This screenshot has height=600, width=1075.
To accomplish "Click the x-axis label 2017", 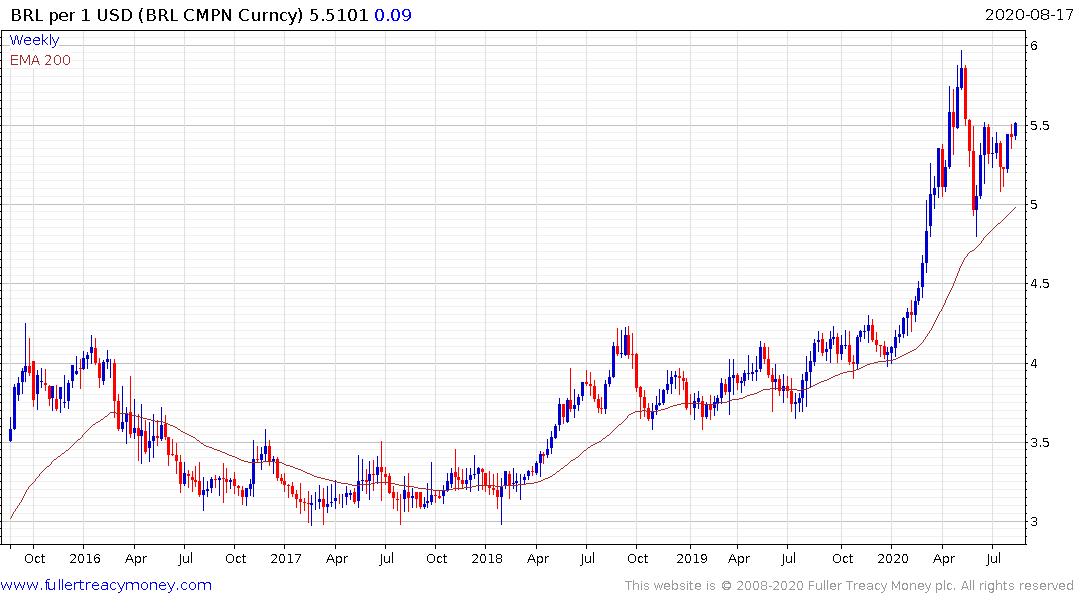I will [x=286, y=558].
